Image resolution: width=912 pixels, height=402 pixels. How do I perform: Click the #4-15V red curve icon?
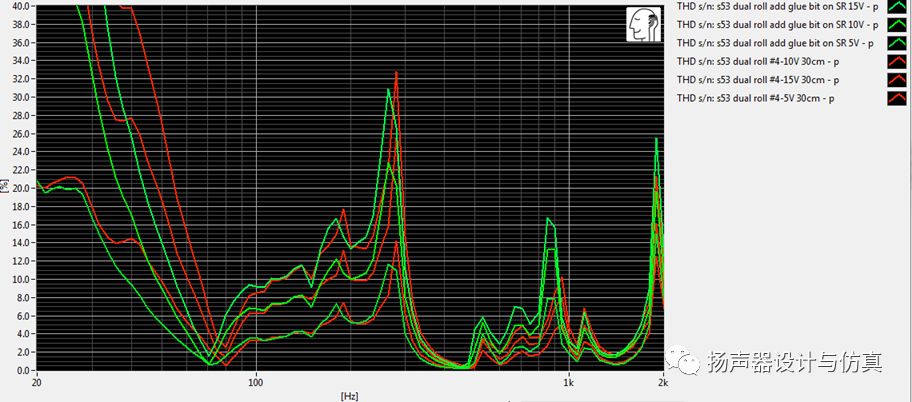(x=896, y=79)
